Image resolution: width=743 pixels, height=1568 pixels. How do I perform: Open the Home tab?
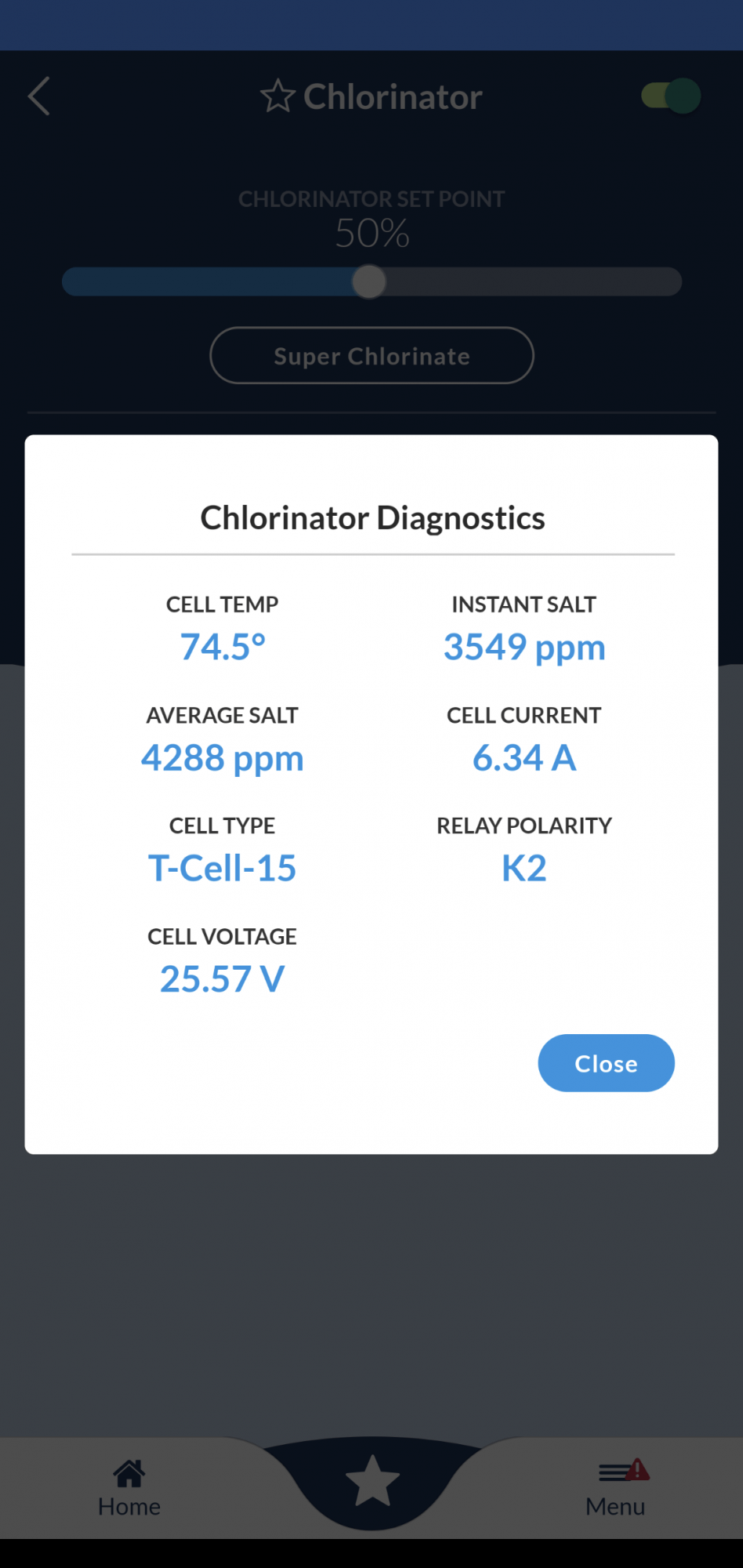(129, 1488)
